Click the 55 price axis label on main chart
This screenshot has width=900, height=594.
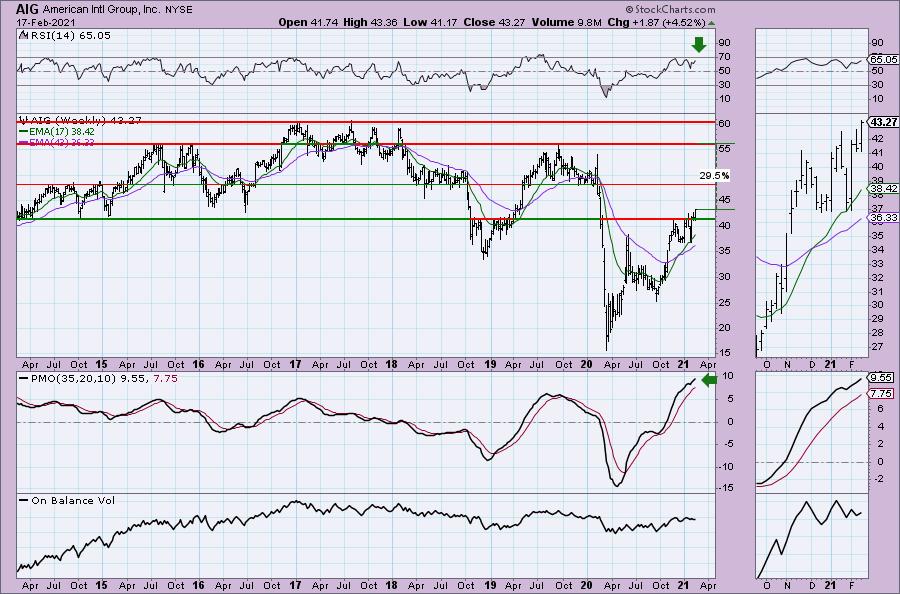[724, 149]
